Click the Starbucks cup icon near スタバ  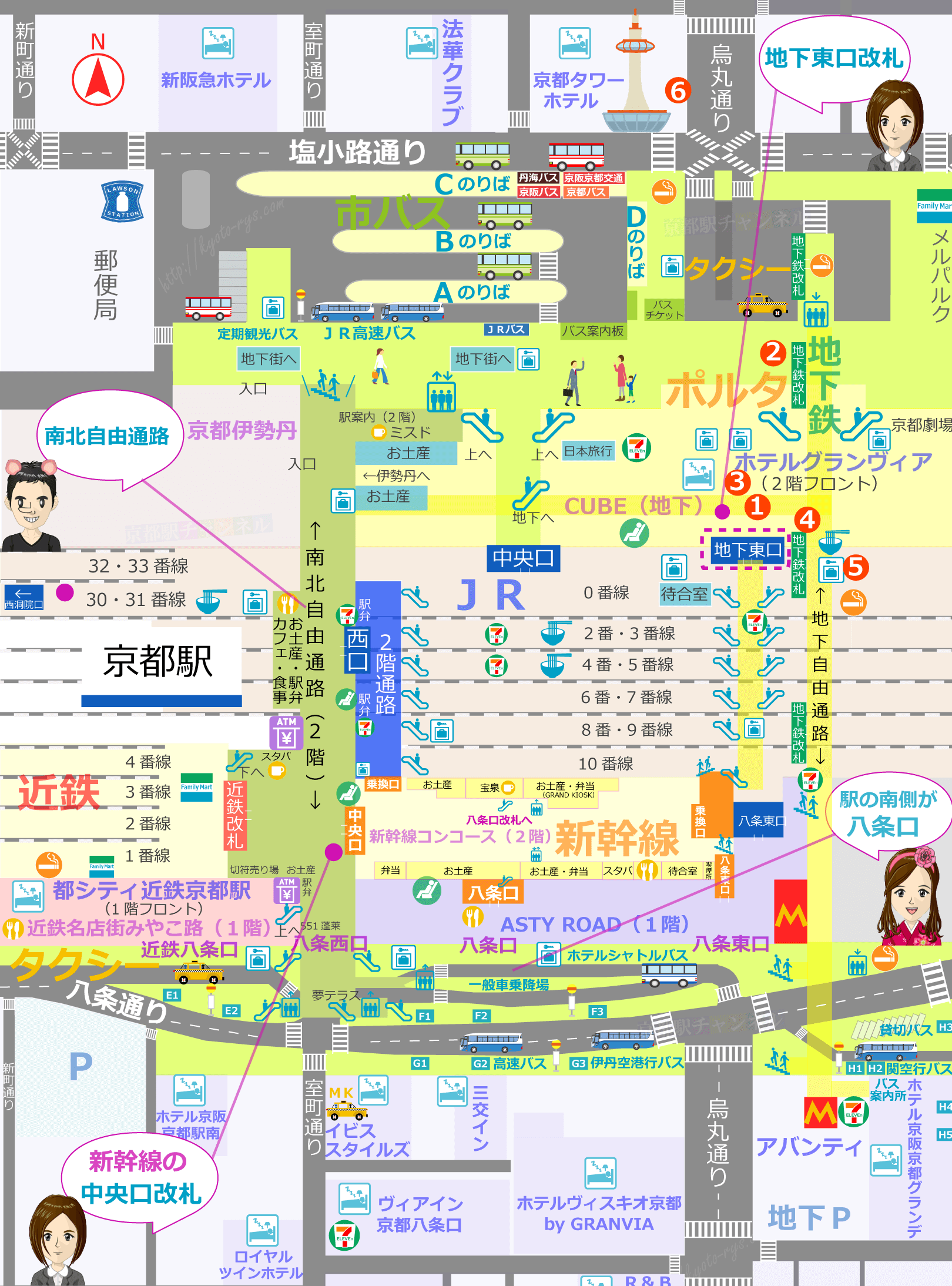point(277,771)
